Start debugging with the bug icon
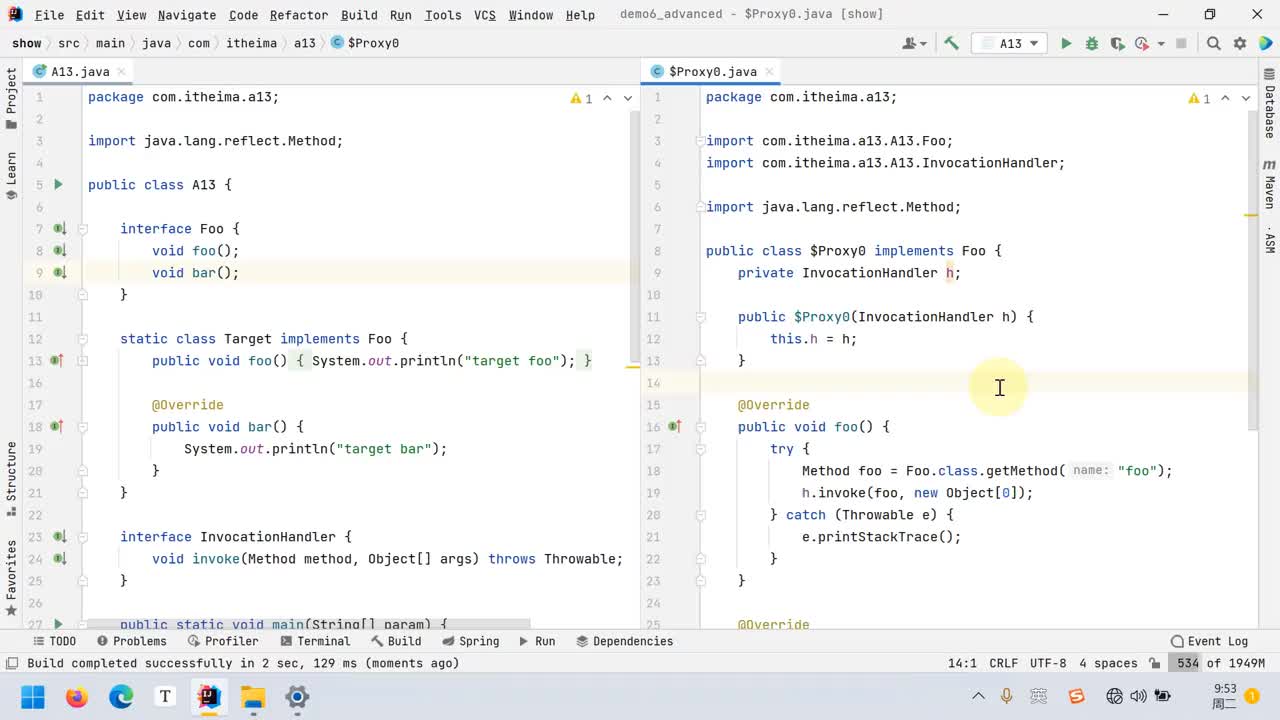 point(1092,43)
